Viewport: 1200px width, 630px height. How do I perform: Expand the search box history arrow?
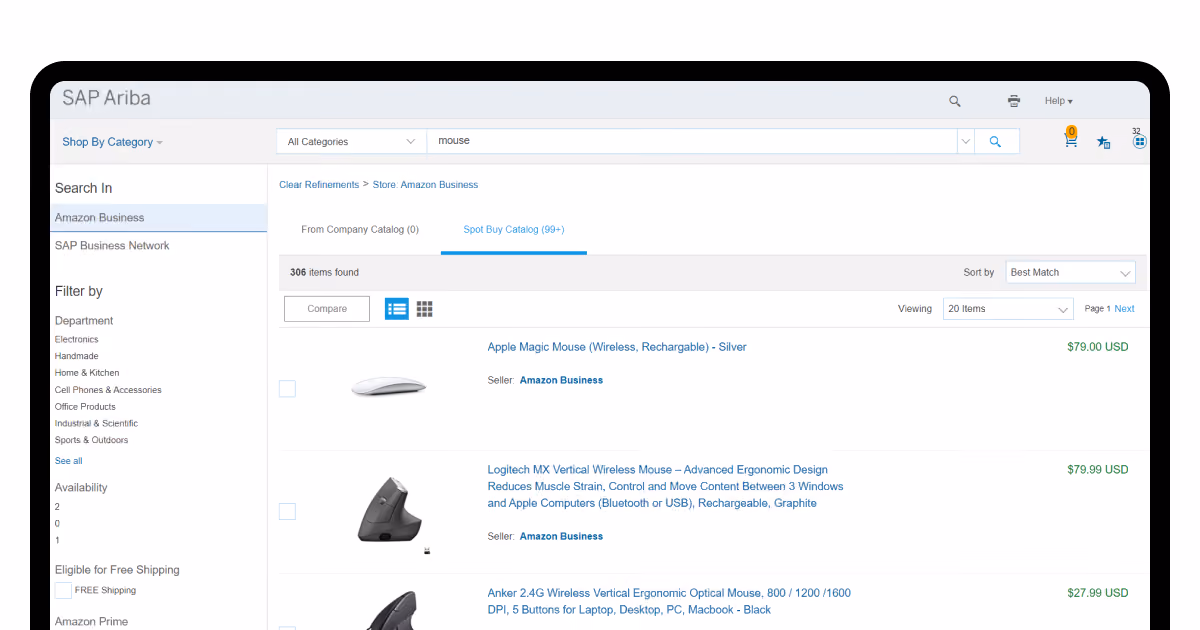(965, 141)
